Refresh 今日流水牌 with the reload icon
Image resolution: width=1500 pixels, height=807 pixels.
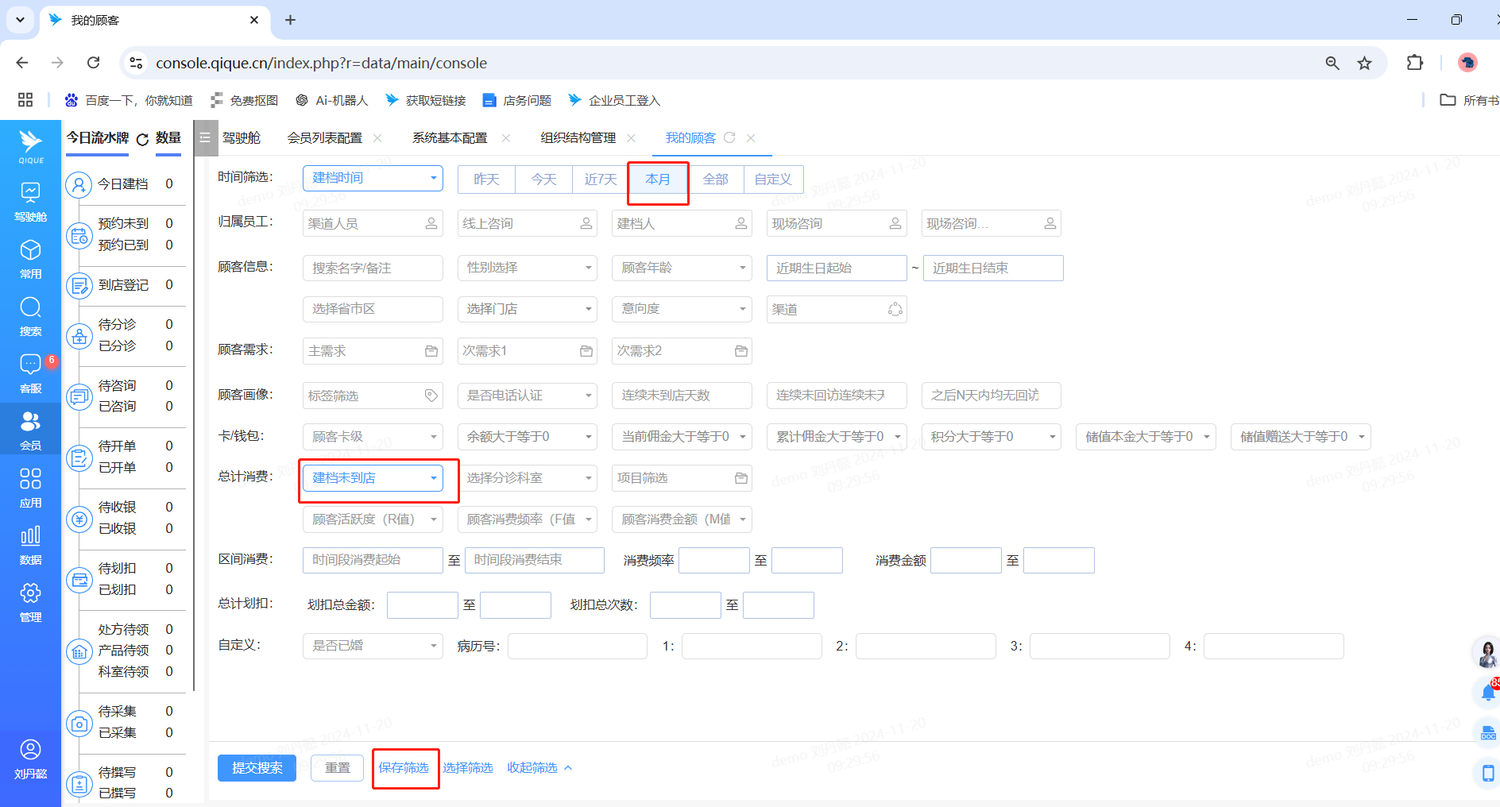click(x=142, y=139)
